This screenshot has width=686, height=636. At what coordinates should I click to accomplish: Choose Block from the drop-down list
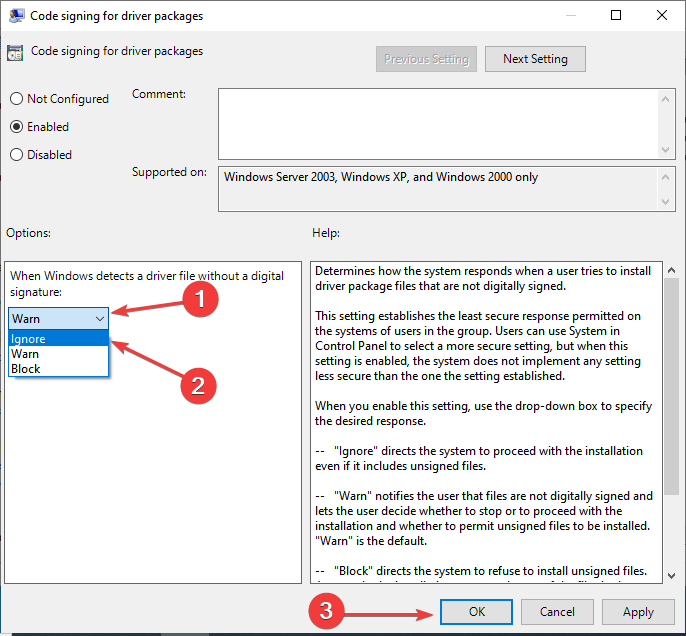[26, 368]
